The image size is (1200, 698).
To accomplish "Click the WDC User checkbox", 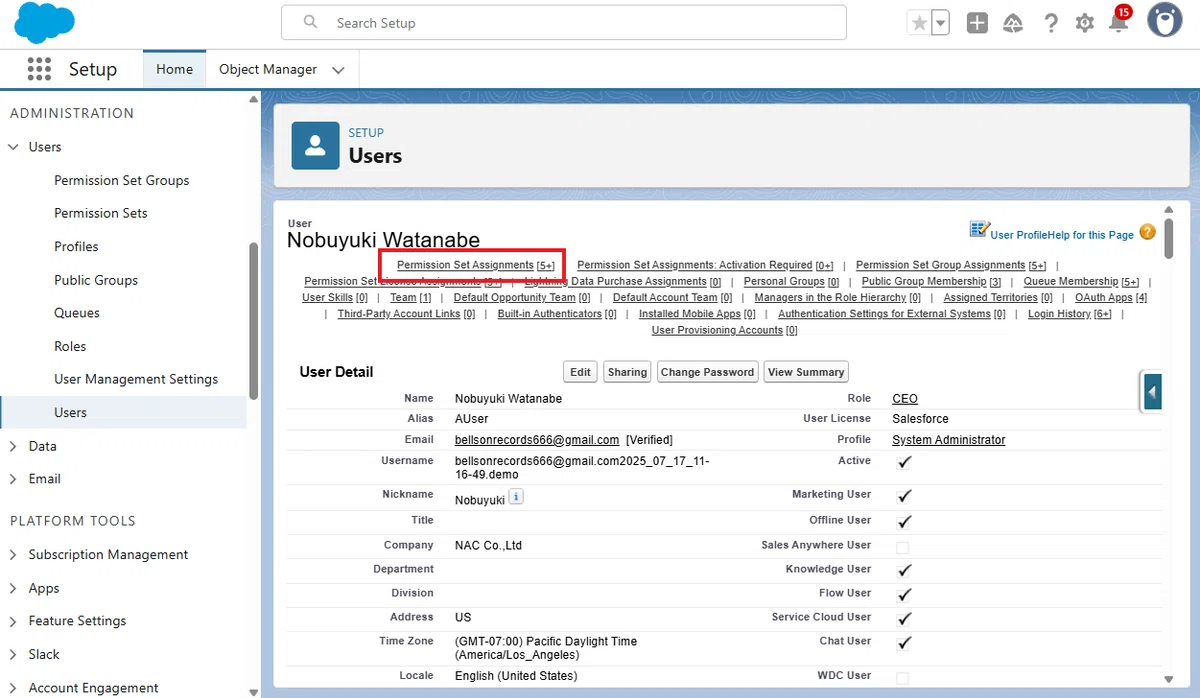I will click(903, 678).
